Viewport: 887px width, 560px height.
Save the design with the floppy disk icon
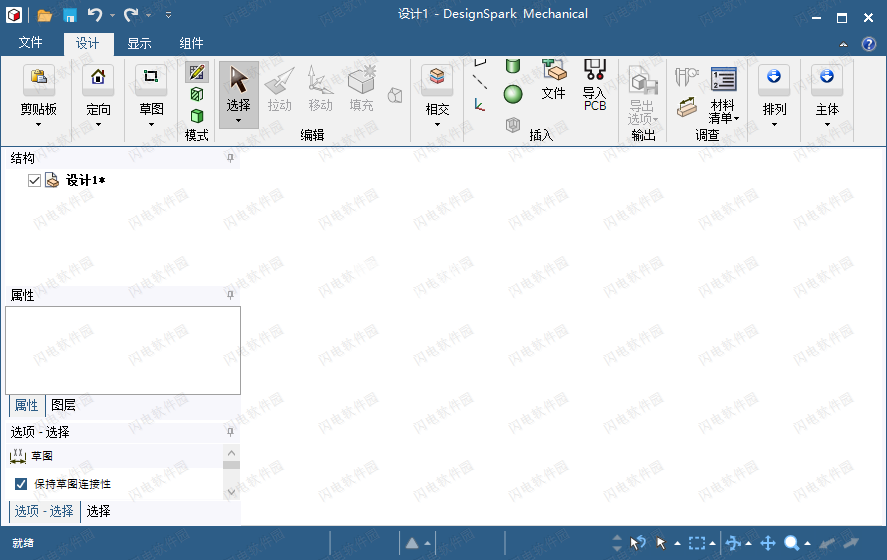70,15
